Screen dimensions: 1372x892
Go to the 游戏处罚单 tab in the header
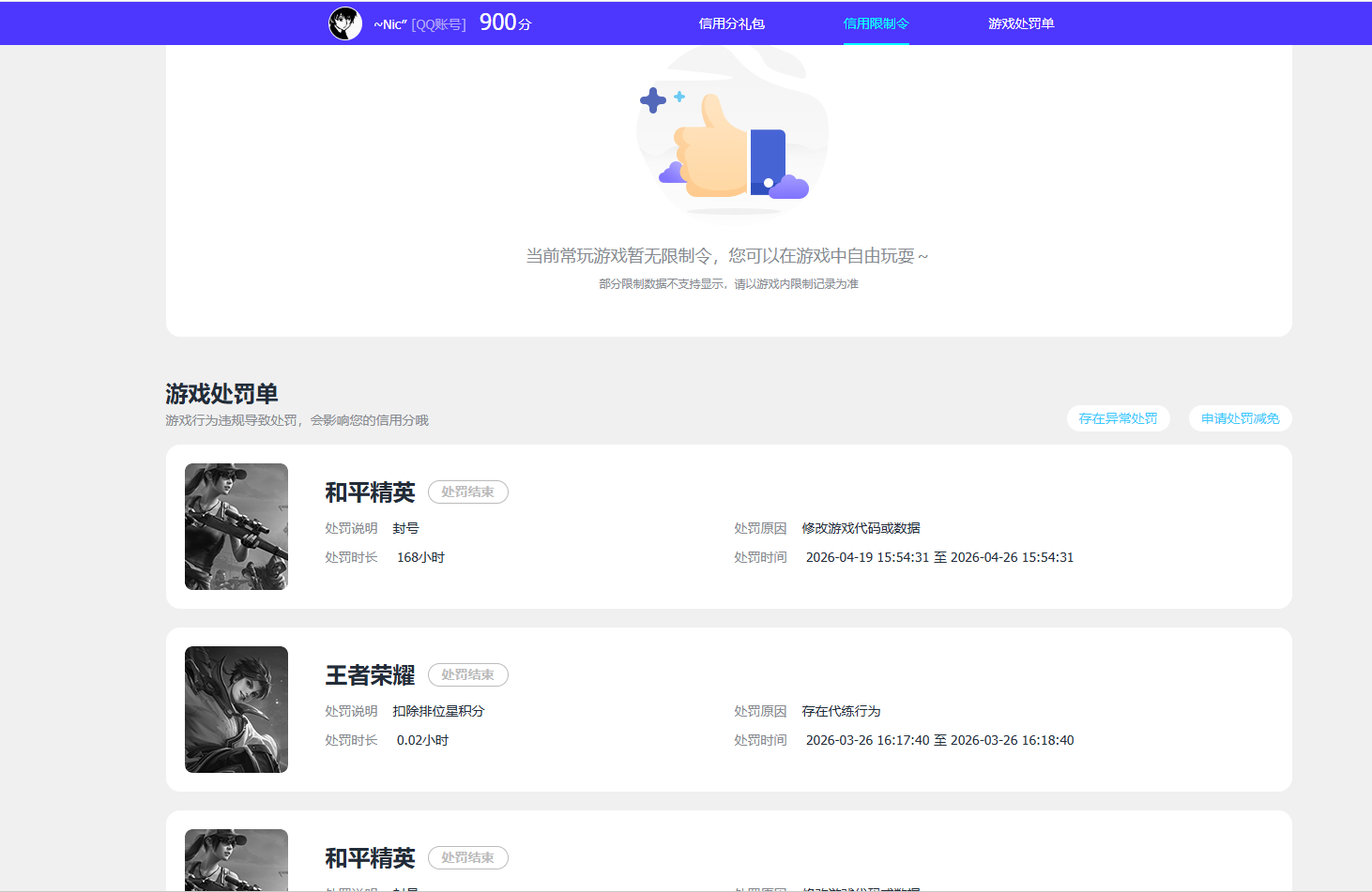click(1021, 23)
